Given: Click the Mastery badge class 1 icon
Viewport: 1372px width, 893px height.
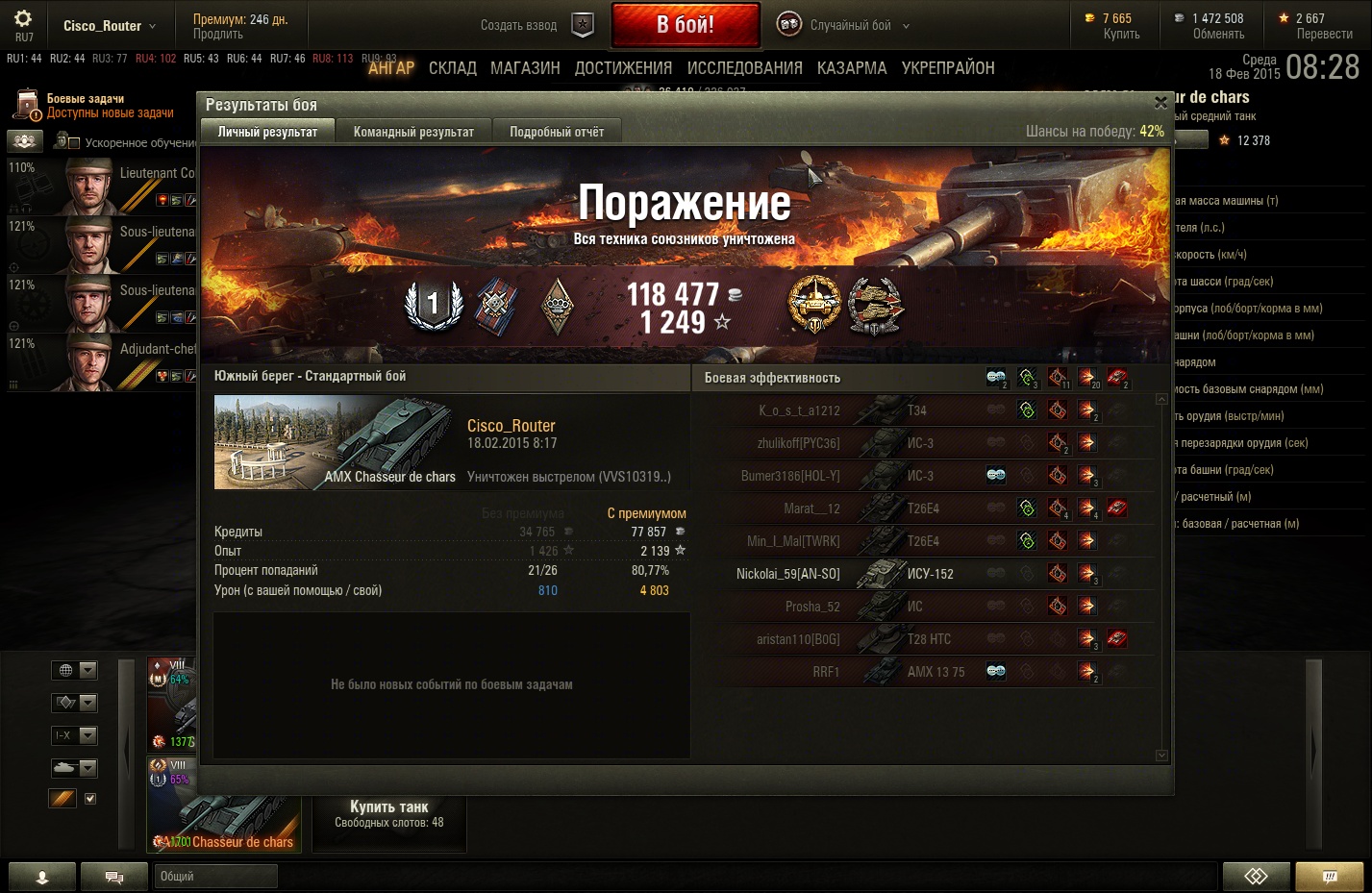Looking at the screenshot, I should pos(434,305).
